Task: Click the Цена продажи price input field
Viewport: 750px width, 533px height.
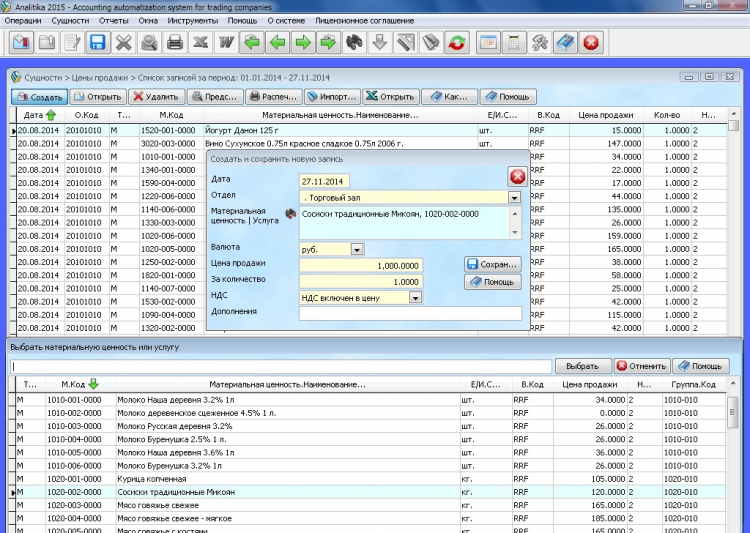Action: click(x=360, y=265)
